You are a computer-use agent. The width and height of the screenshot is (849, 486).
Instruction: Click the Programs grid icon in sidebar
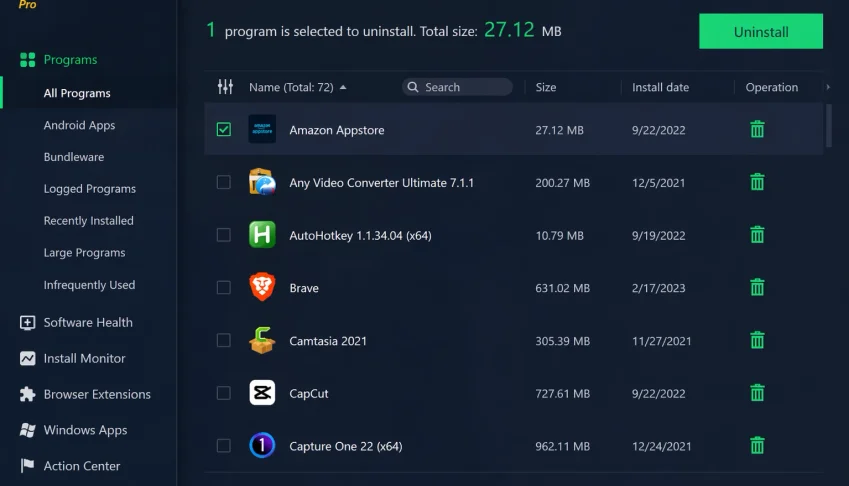point(27,60)
